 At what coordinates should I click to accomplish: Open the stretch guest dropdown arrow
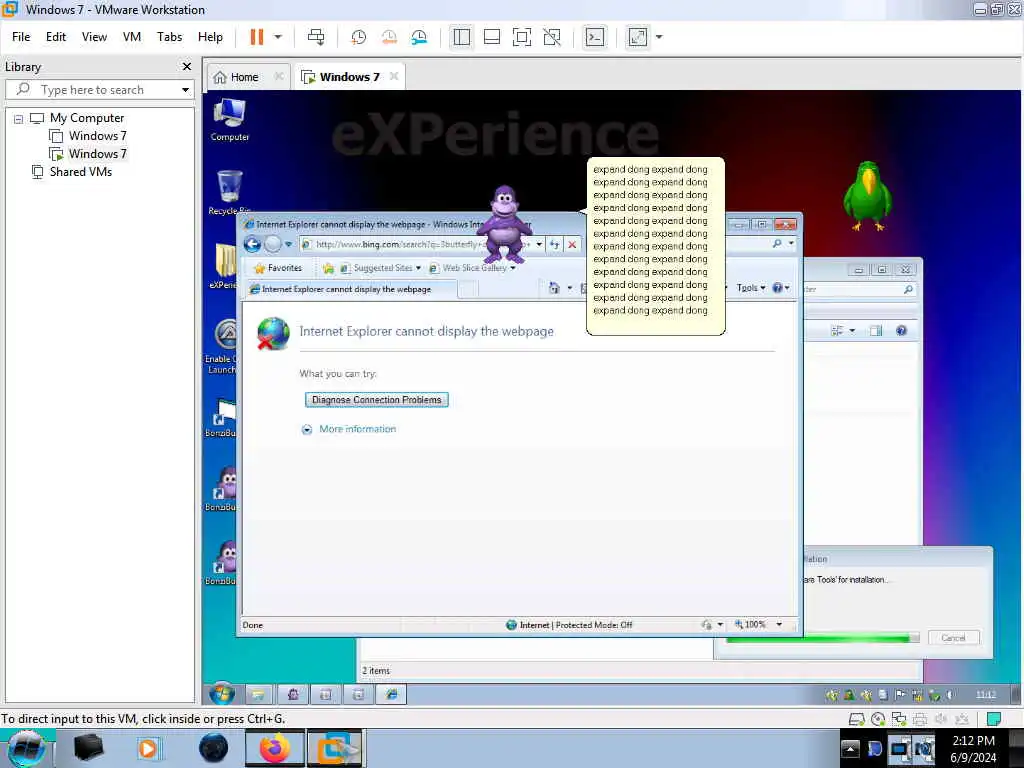click(x=659, y=37)
